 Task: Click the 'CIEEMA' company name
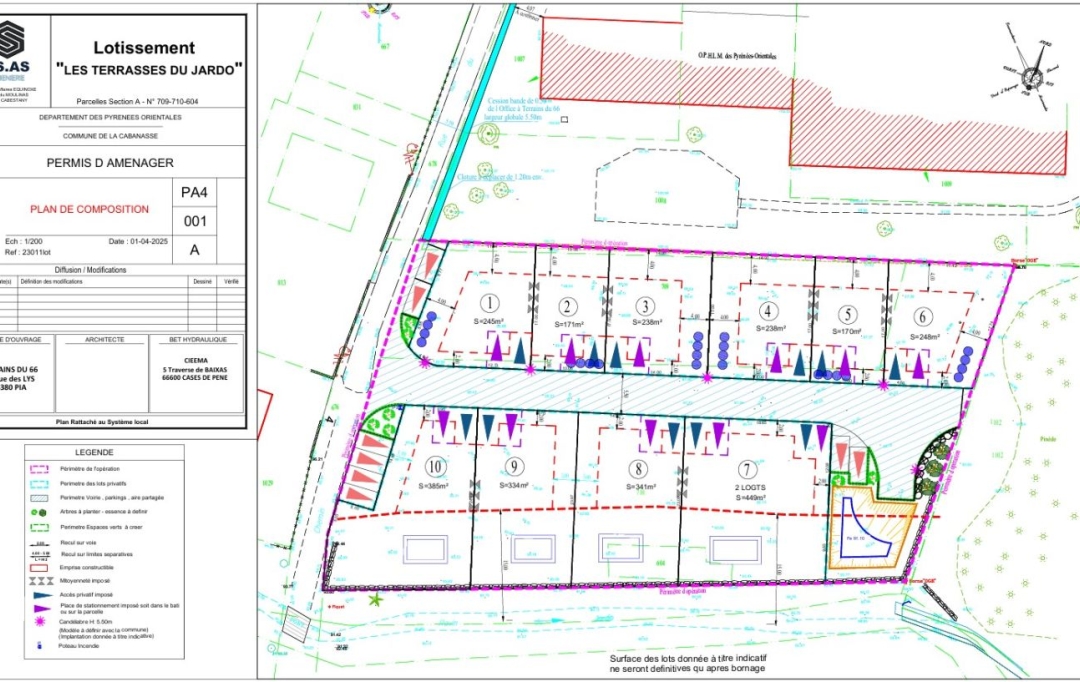[196, 360]
